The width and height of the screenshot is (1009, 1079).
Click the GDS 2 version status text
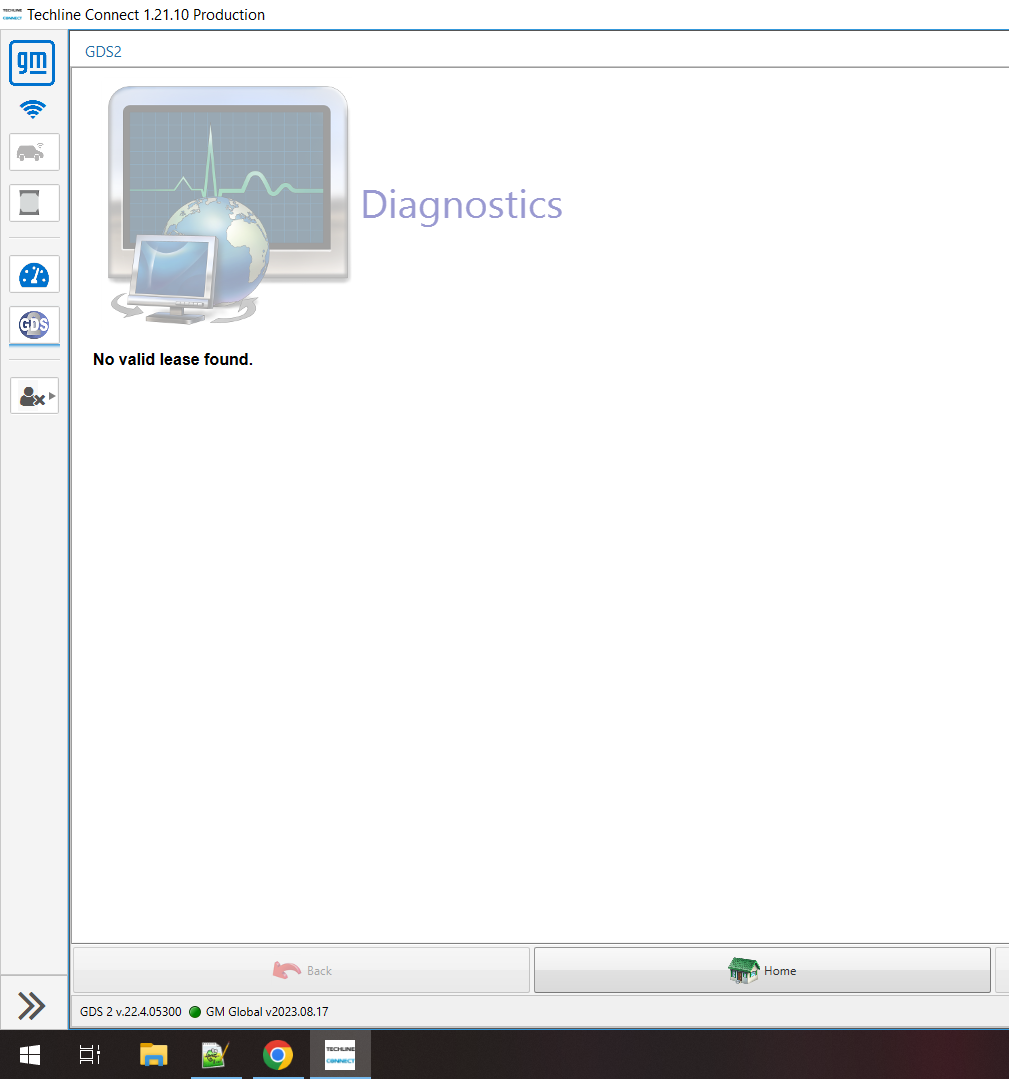pos(131,1012)
